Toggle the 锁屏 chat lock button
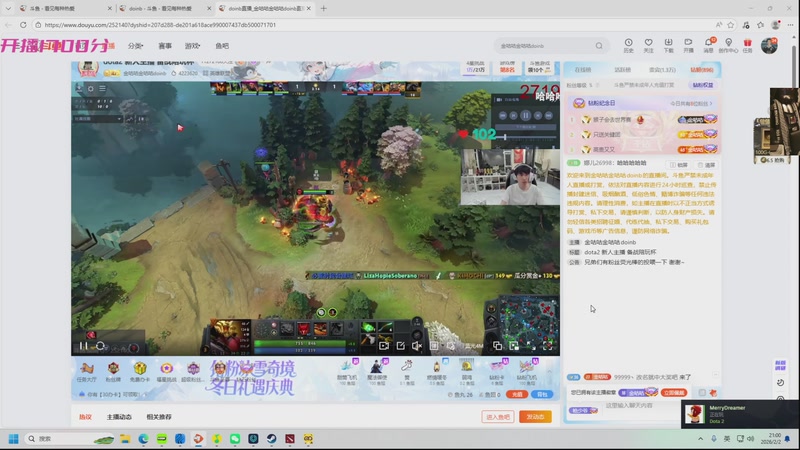The height and width of the screenshot is (450, 800). tap(679, 165)
